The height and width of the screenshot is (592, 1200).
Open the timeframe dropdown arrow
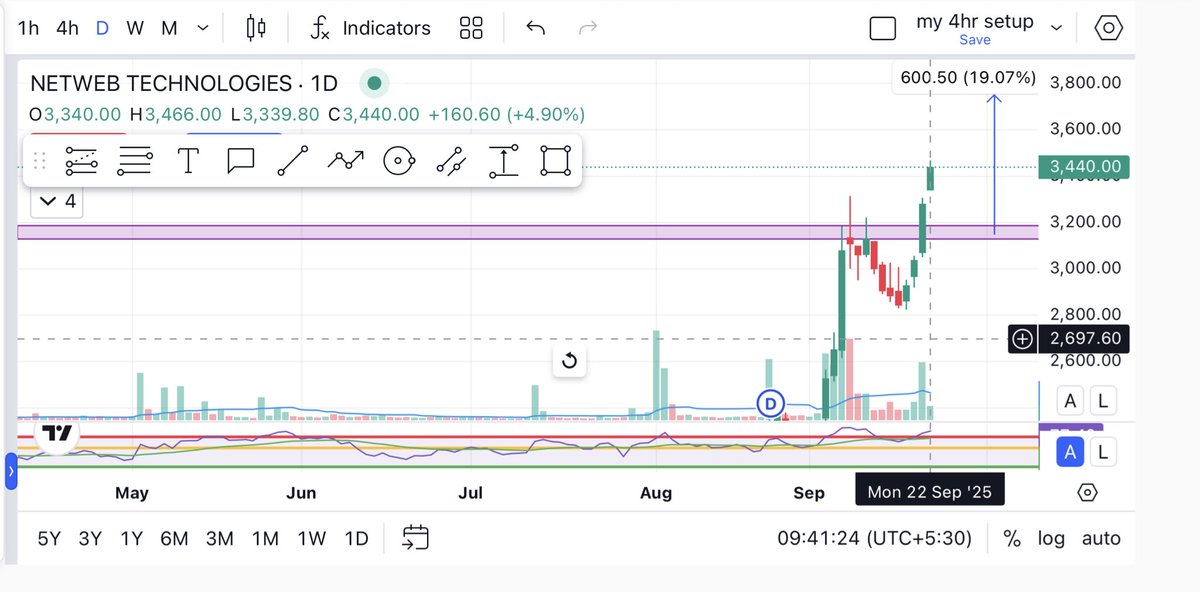[x=205, y=28]
